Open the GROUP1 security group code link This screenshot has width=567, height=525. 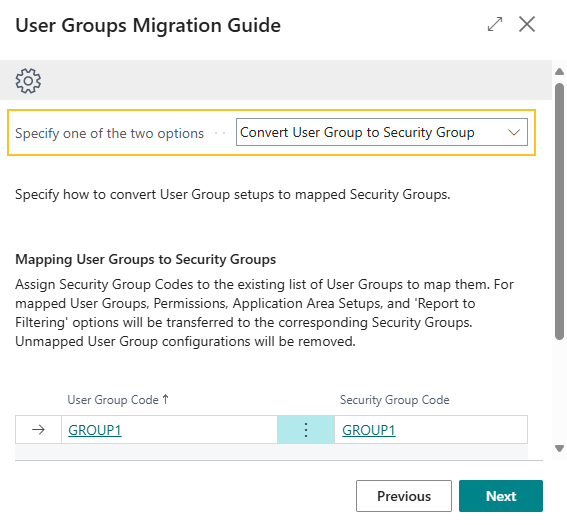point(369,430)
